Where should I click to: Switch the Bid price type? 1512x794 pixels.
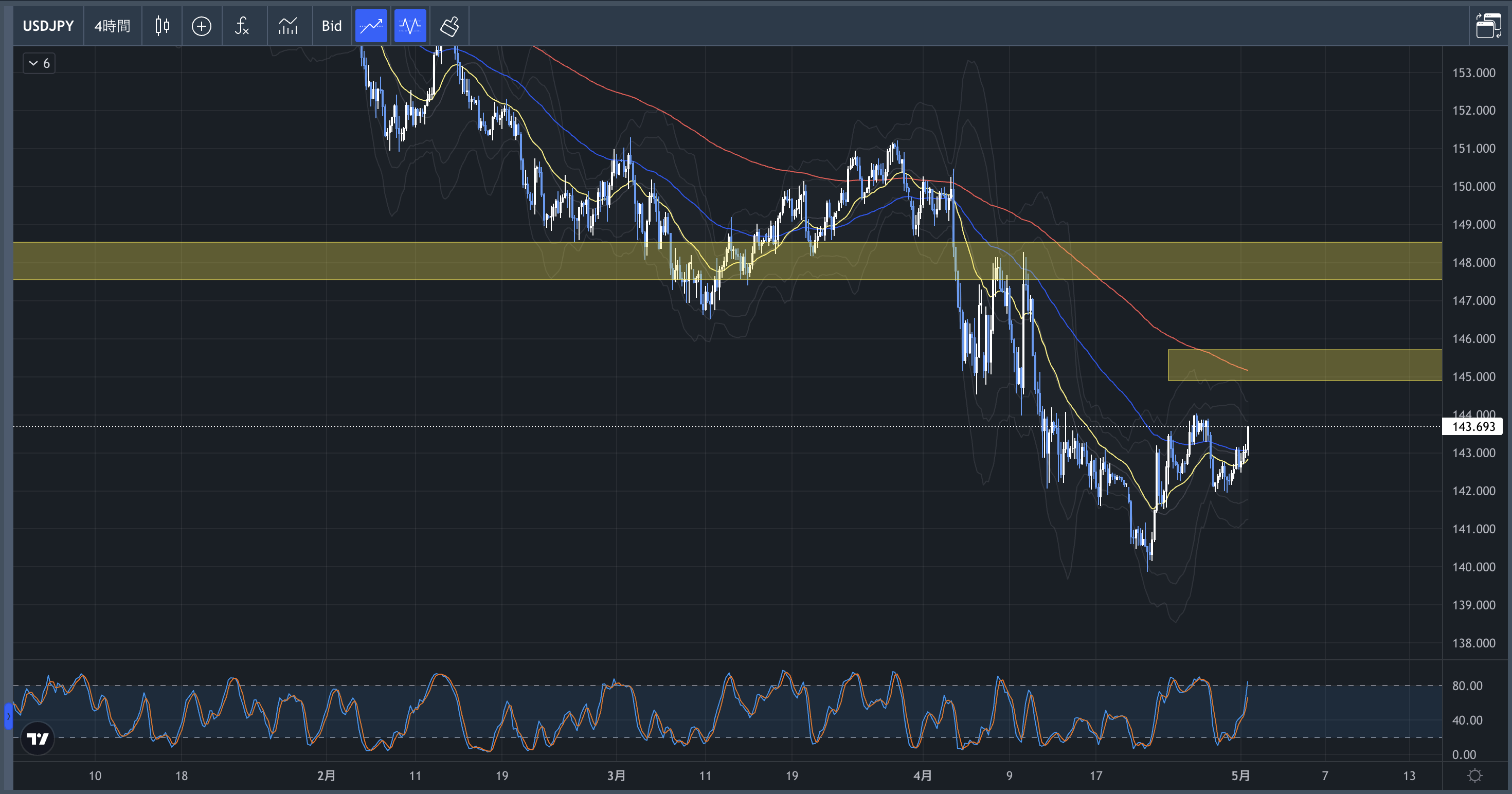332,26
